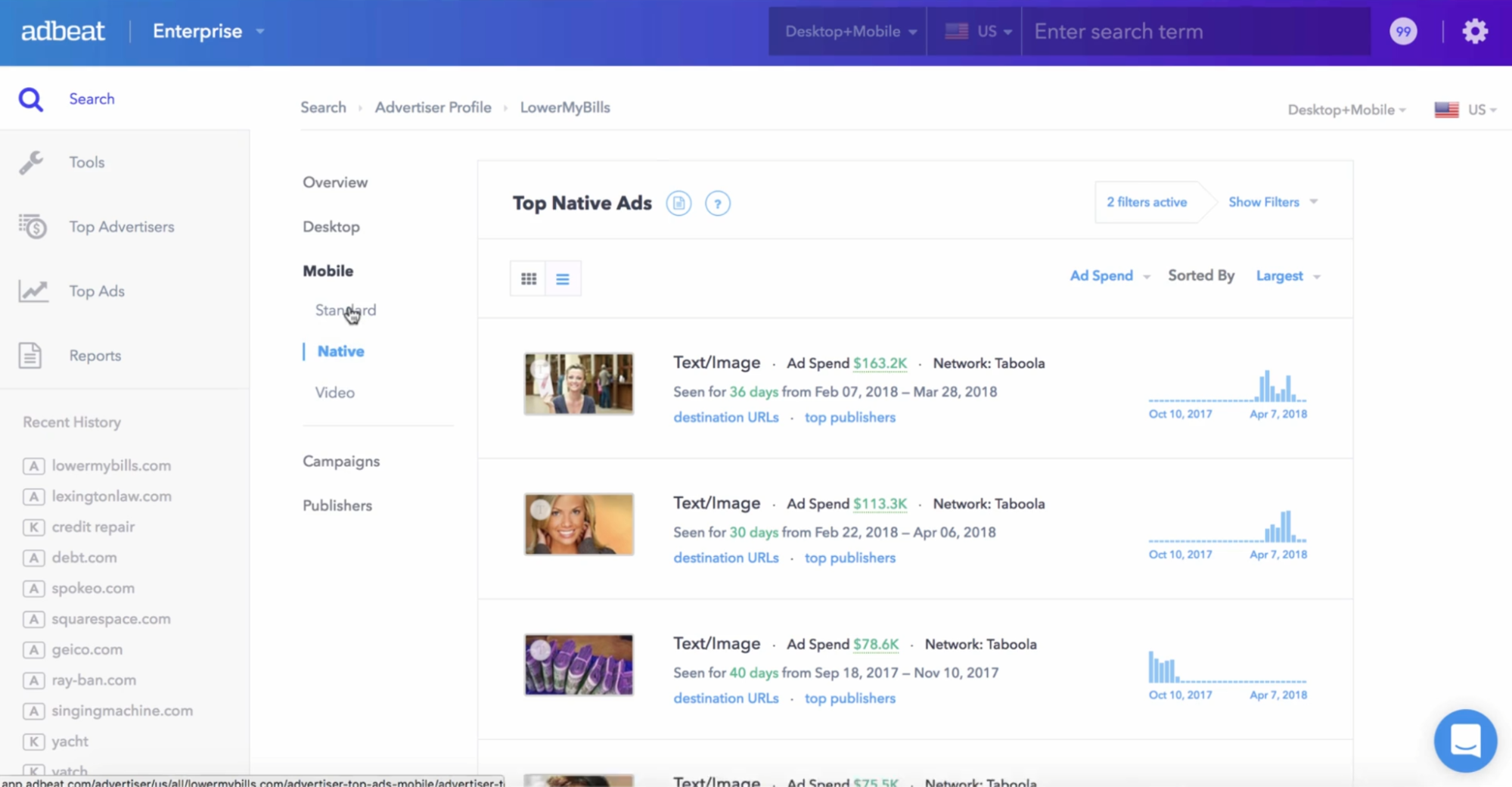This screenshot has width=1512, height=787.
Task: Select the Standard ads subsection
Action: pos(346,310)
